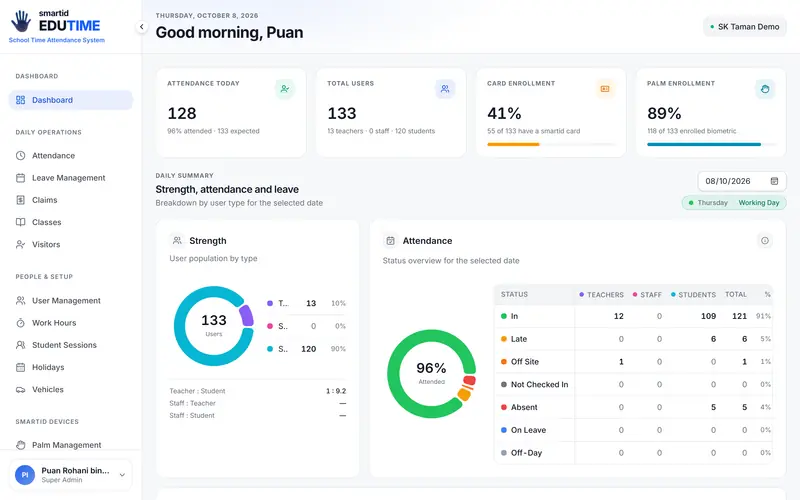Screen dimensions: 800x500
Task: Click the Attendance card calendar icon
Action: [x=390, y=240]
